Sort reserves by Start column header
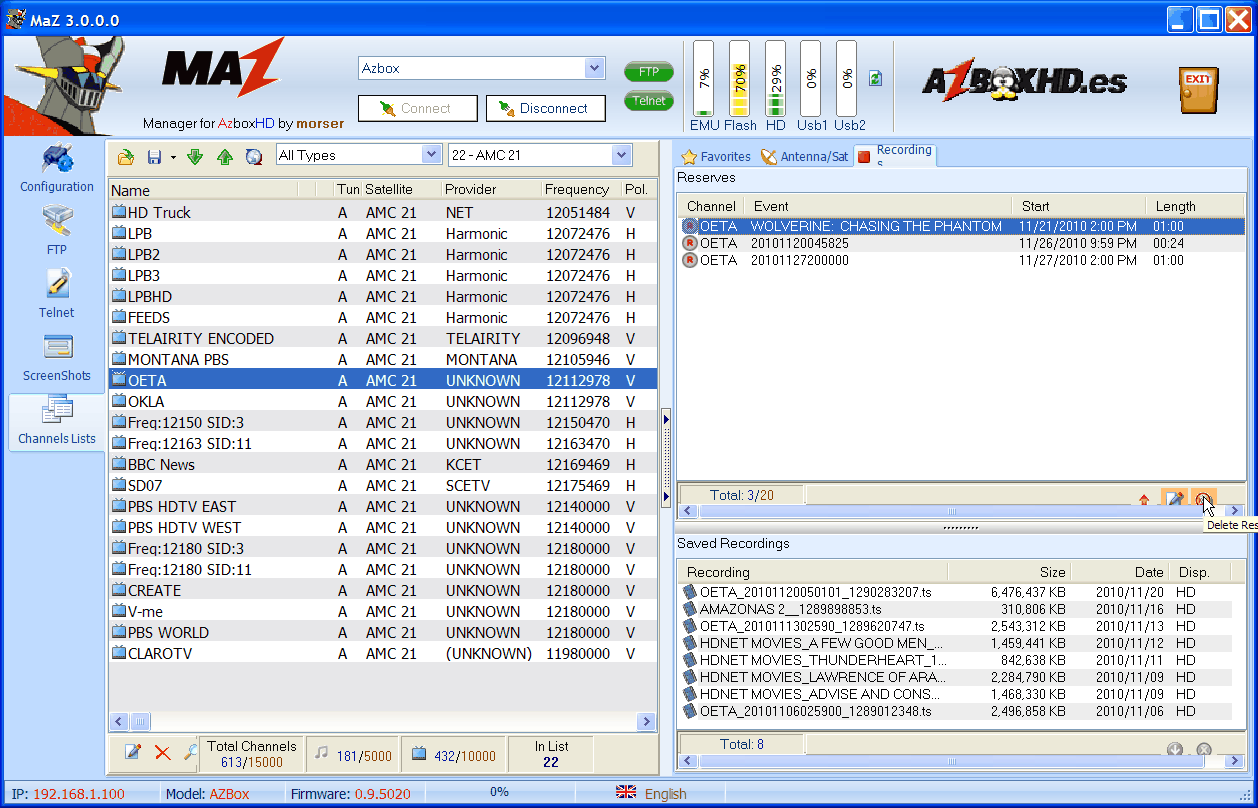Image resolution: width=1258 pixels, height=808 pixels. coord(1078,206)
